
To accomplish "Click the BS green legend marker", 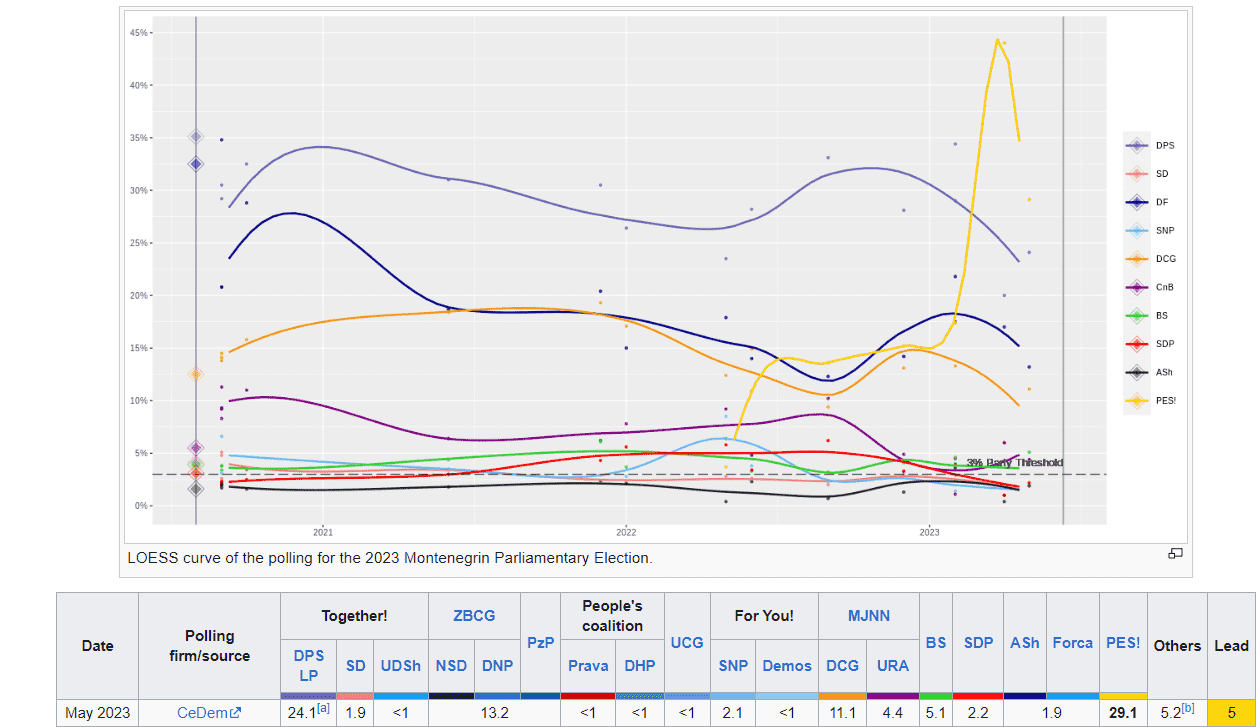I will [x=1136, y=316].
